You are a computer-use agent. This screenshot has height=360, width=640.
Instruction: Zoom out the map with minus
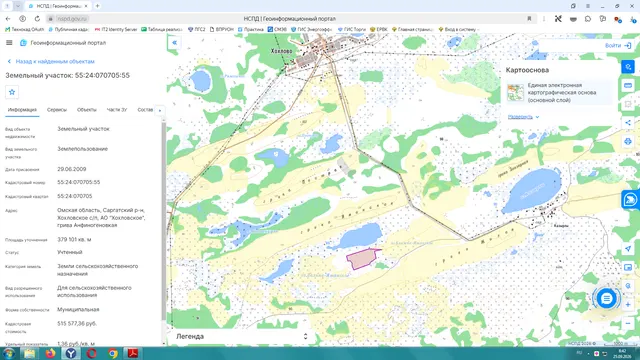628,323
